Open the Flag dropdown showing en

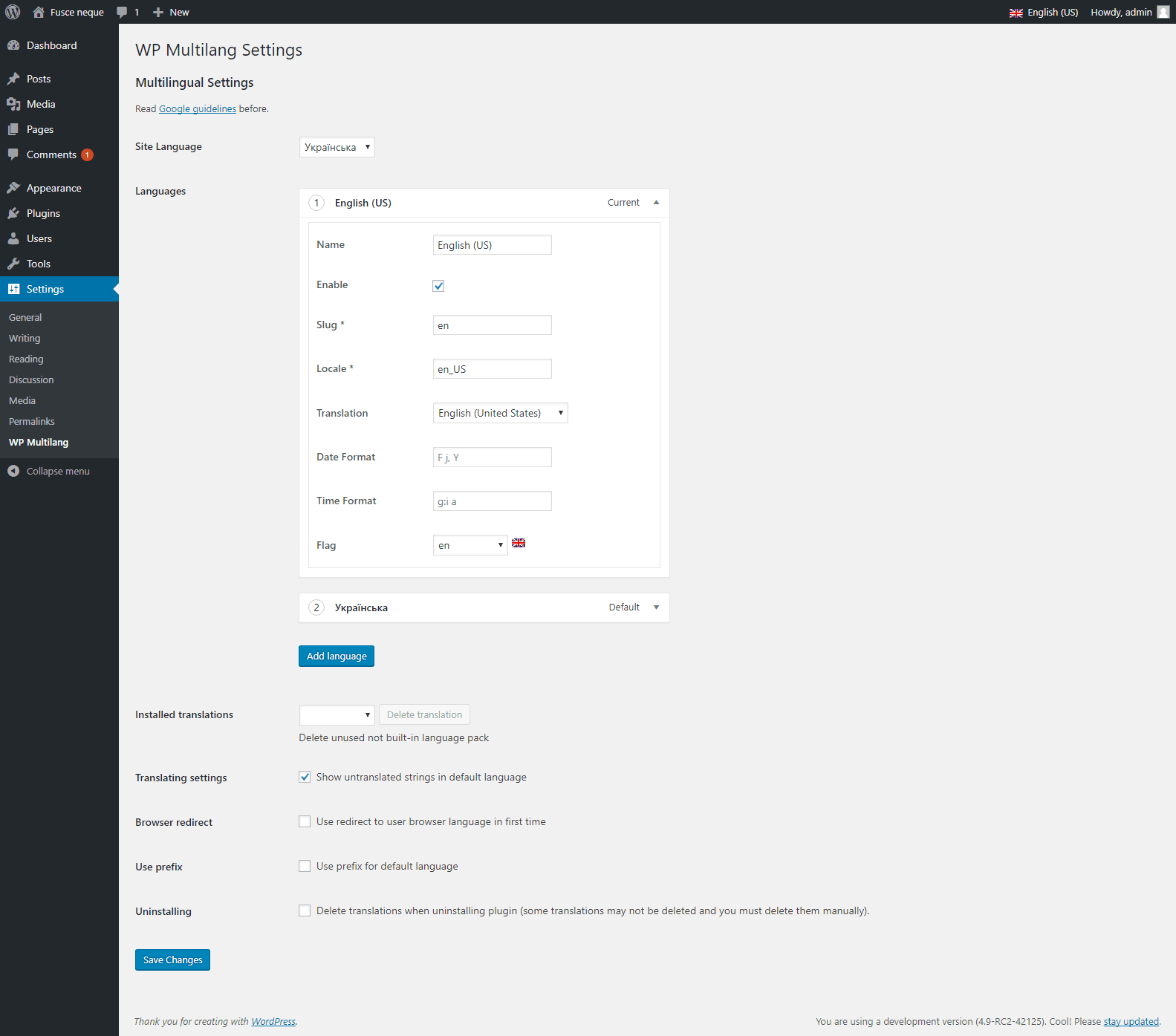pyautogui.click(x=470, y=545)
